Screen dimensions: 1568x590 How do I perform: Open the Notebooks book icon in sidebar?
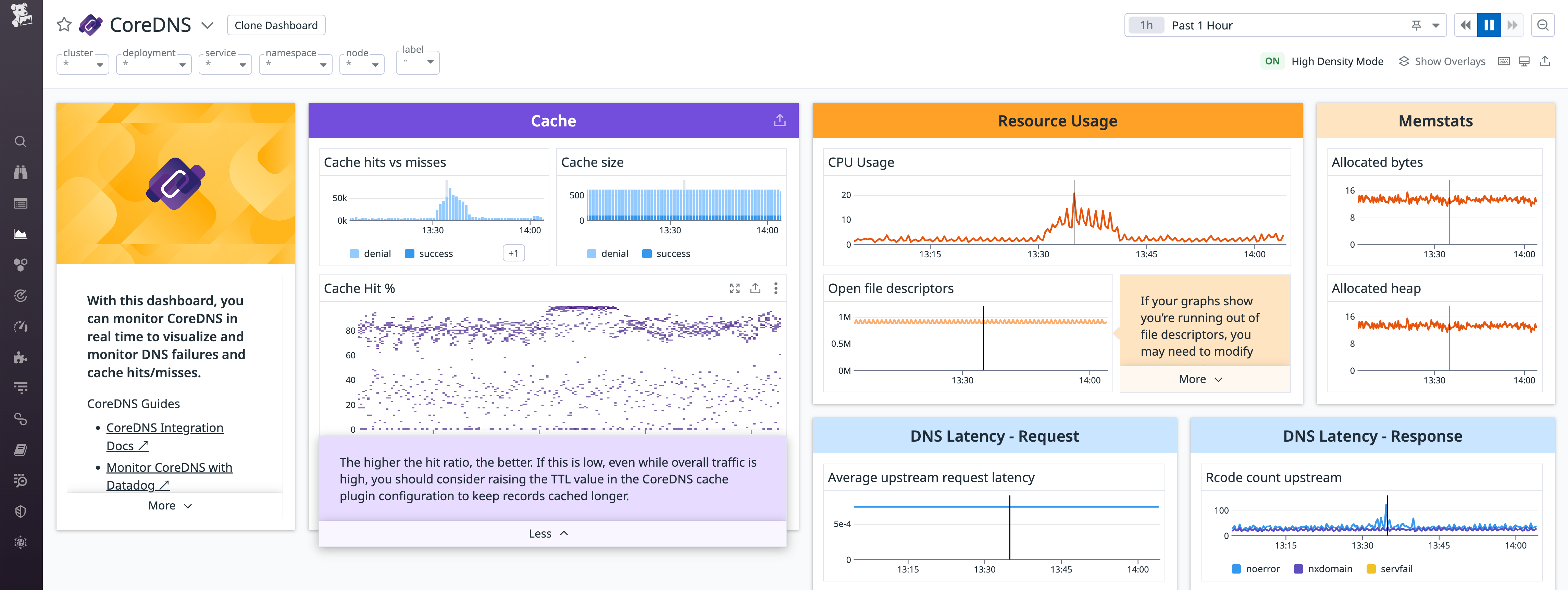21,449
